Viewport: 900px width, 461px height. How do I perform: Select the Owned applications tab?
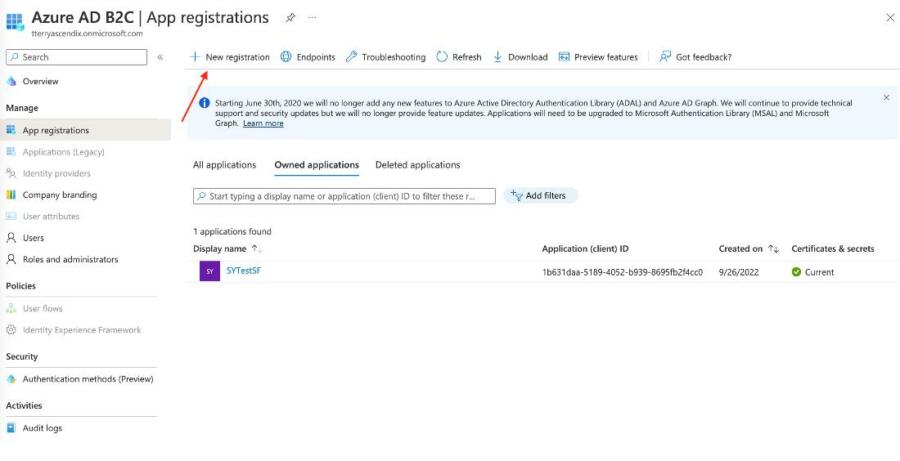point(317,165)
